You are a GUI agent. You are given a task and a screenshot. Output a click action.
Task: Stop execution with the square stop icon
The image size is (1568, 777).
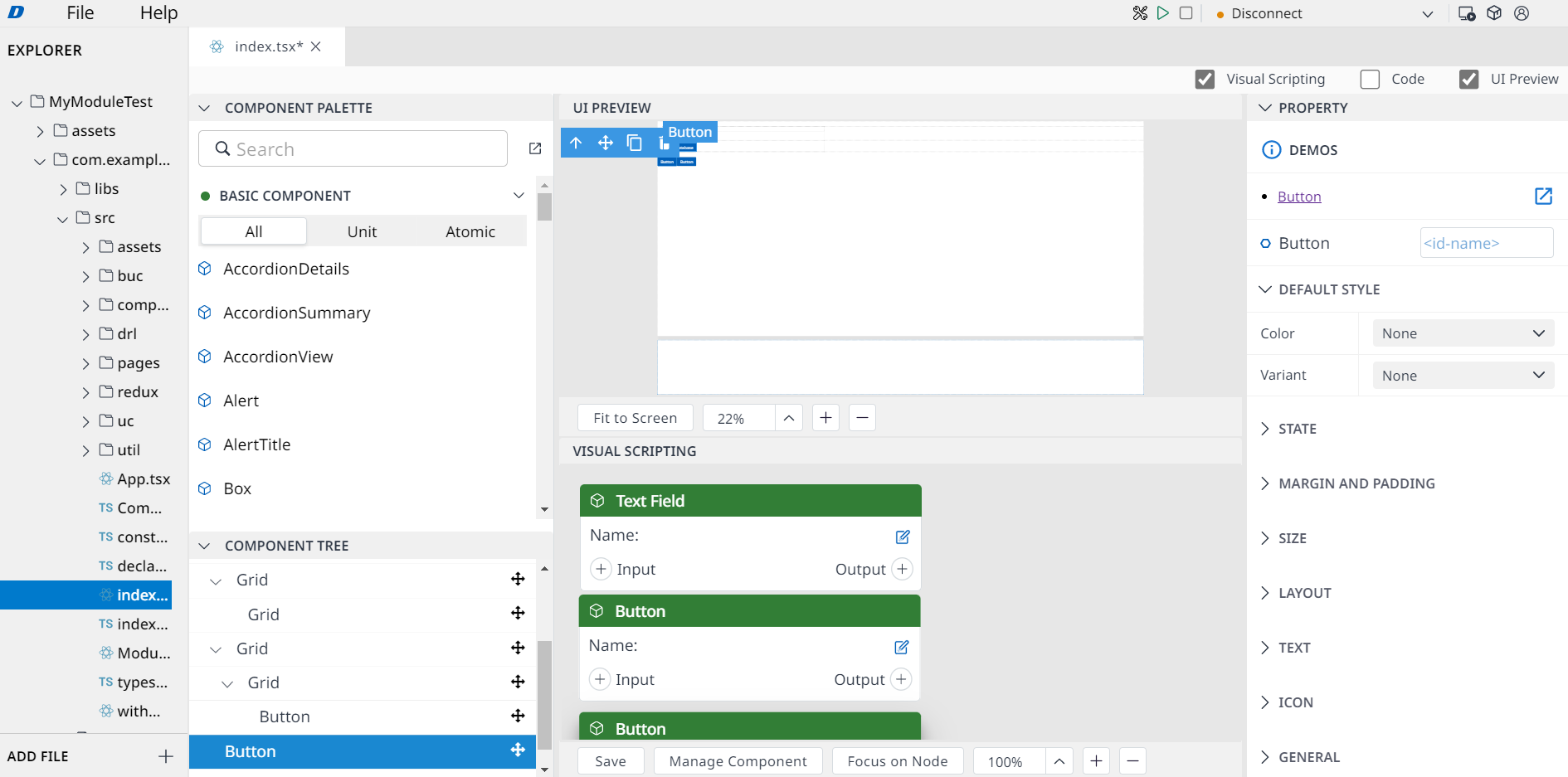point(1186,13)
